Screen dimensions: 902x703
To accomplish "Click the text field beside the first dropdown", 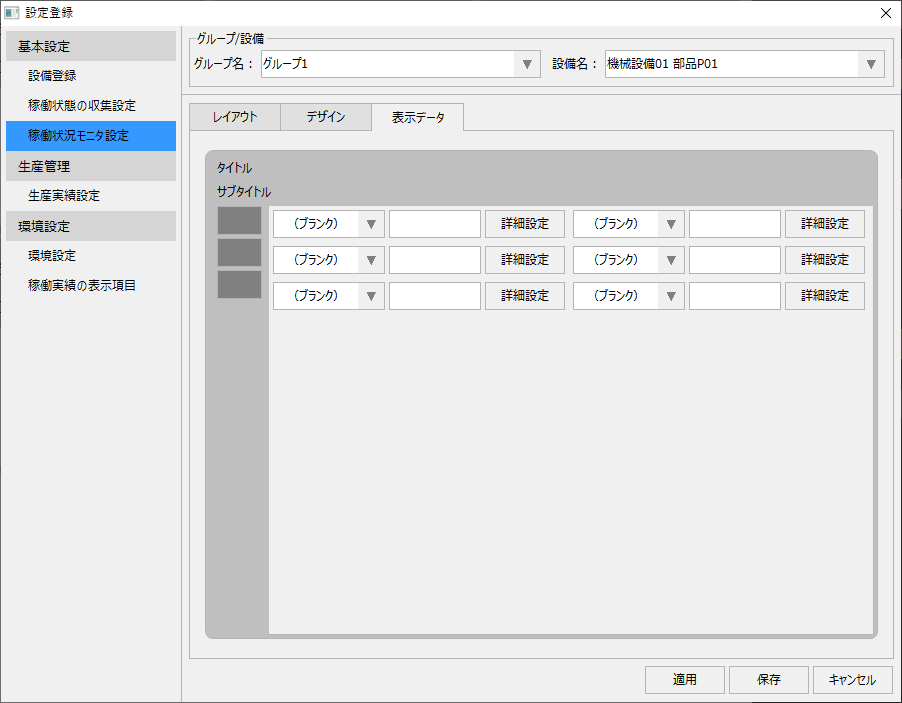I will (x=435, y=223).
